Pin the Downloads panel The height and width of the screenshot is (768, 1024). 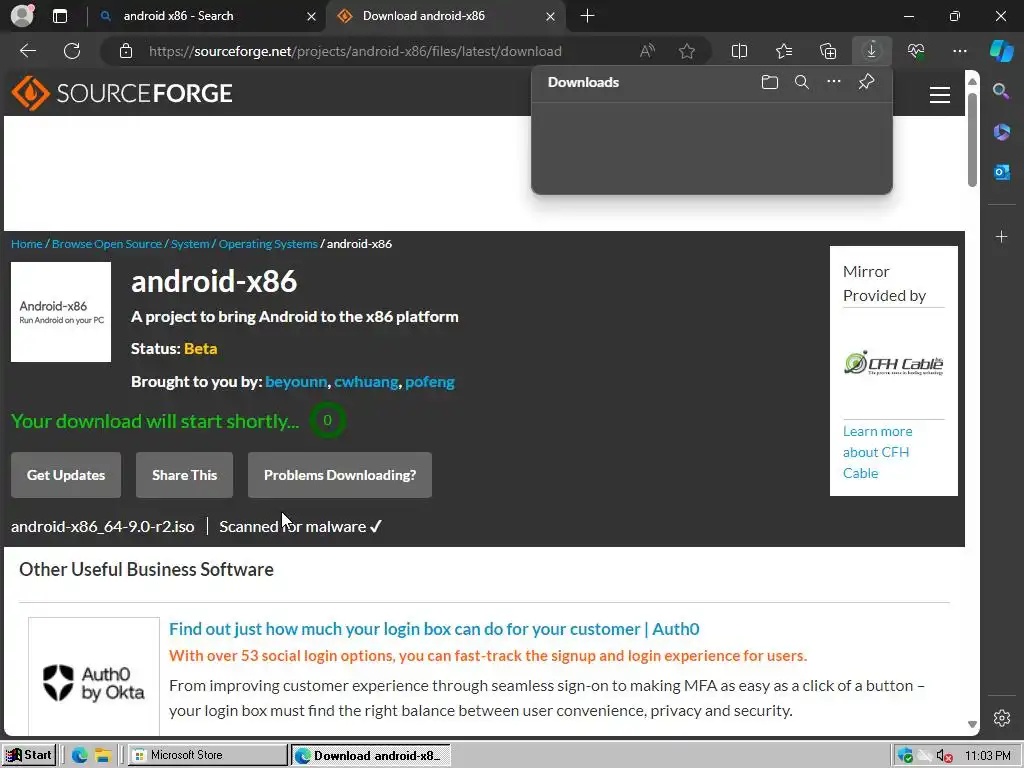click(866, 82)
